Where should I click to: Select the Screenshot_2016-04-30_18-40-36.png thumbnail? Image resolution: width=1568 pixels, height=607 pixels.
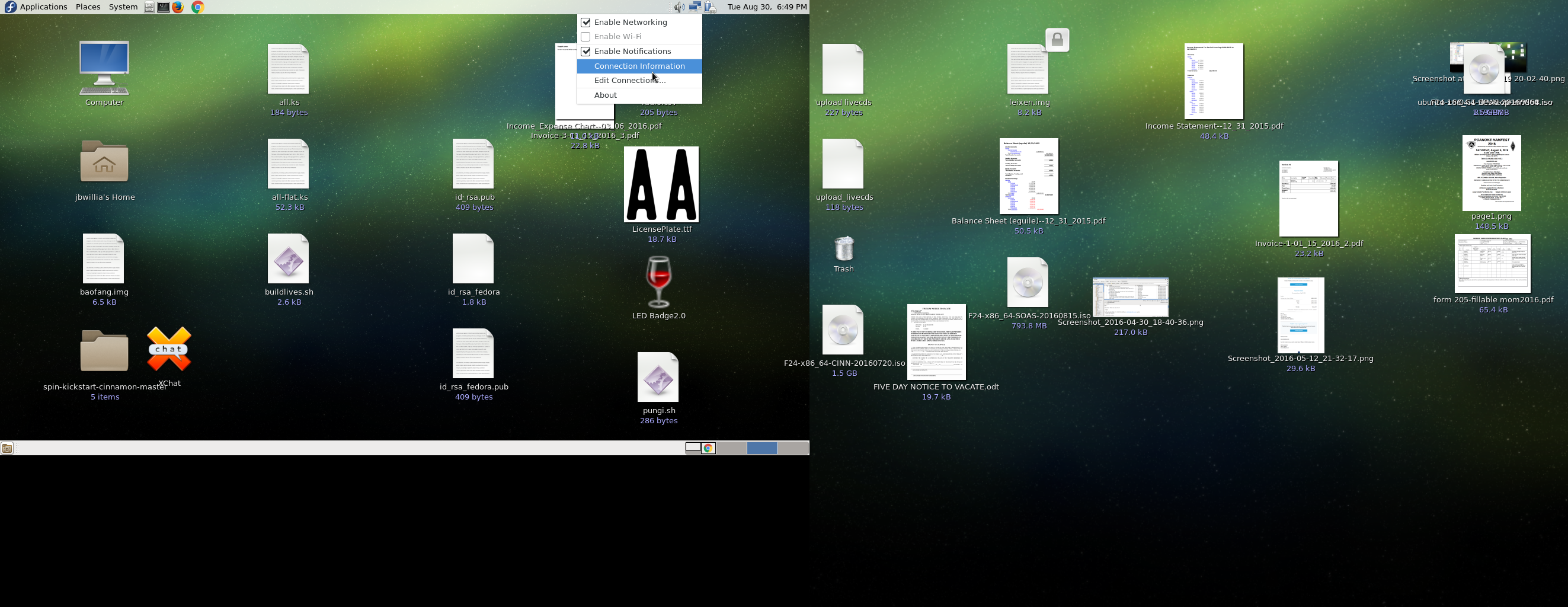(x=1130, y=297)
